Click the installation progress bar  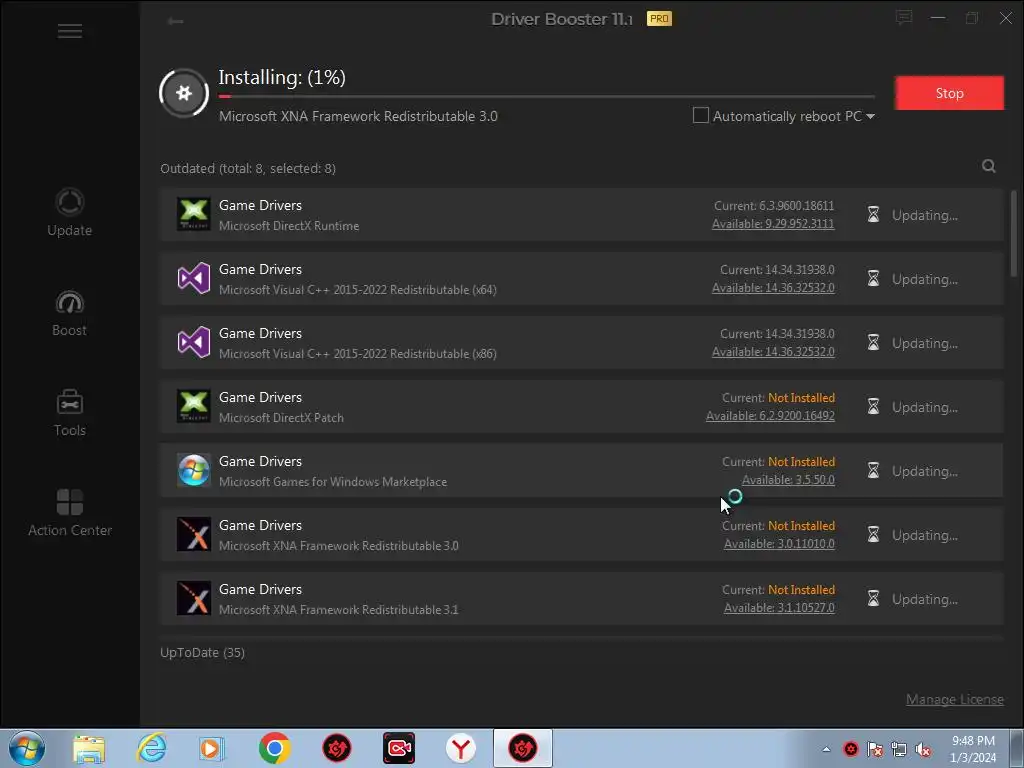point(547,97)
